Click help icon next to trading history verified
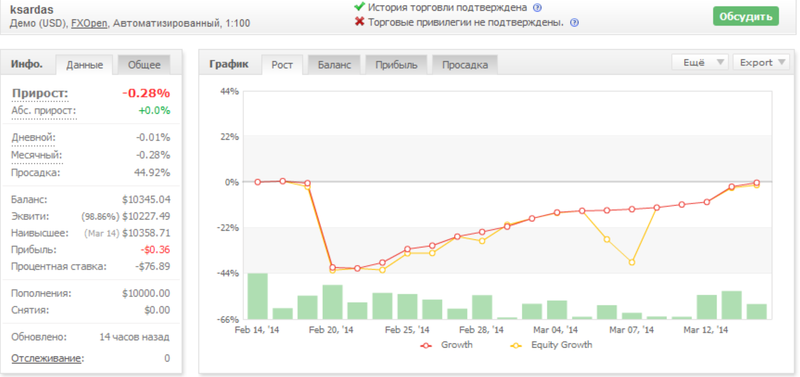This screenshot has width=800, height=377. pos(537,8)
